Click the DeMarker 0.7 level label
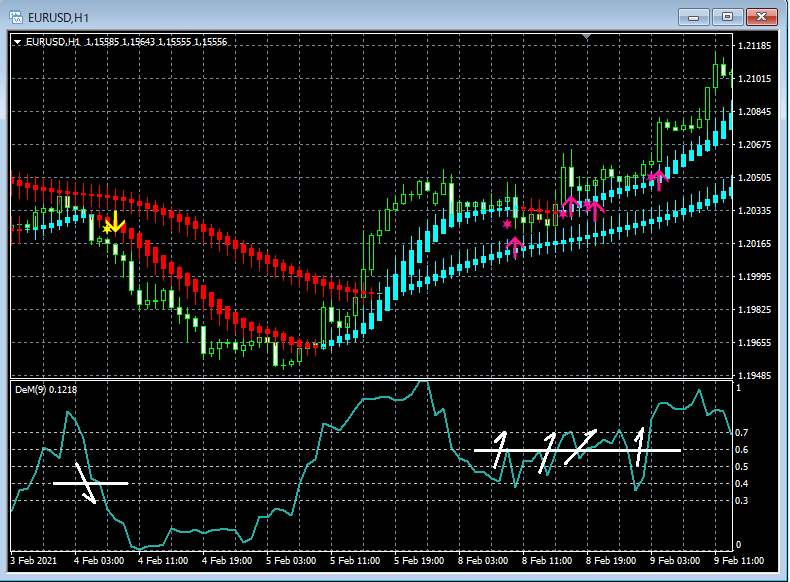Image resolution: width=790 pixels, height=582 pixels. (742, 433)
